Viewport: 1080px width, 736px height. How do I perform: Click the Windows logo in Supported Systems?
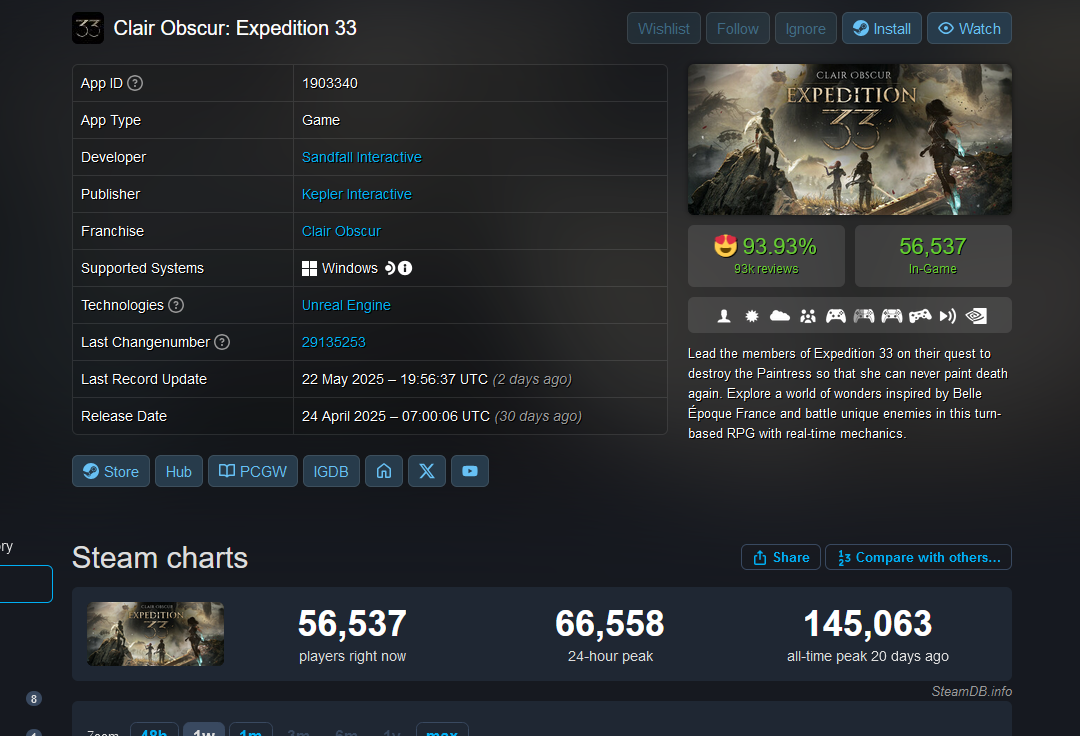point(309,269)
